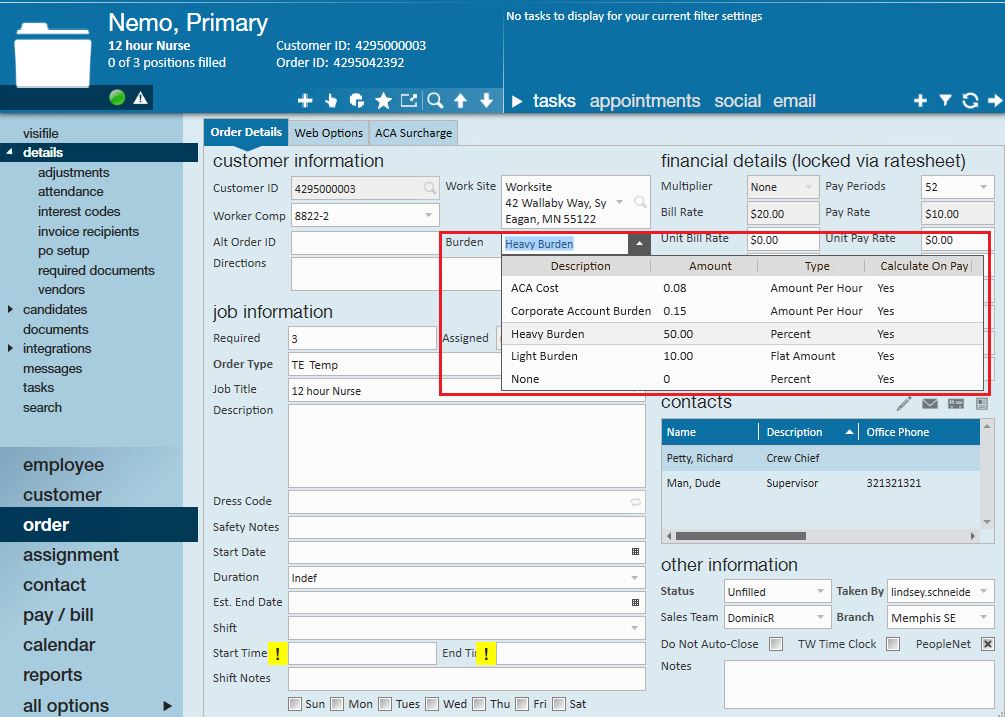This screenshot has height=717, width=1005.
Task: Click the Job Title input field
Action: (467, 390)
